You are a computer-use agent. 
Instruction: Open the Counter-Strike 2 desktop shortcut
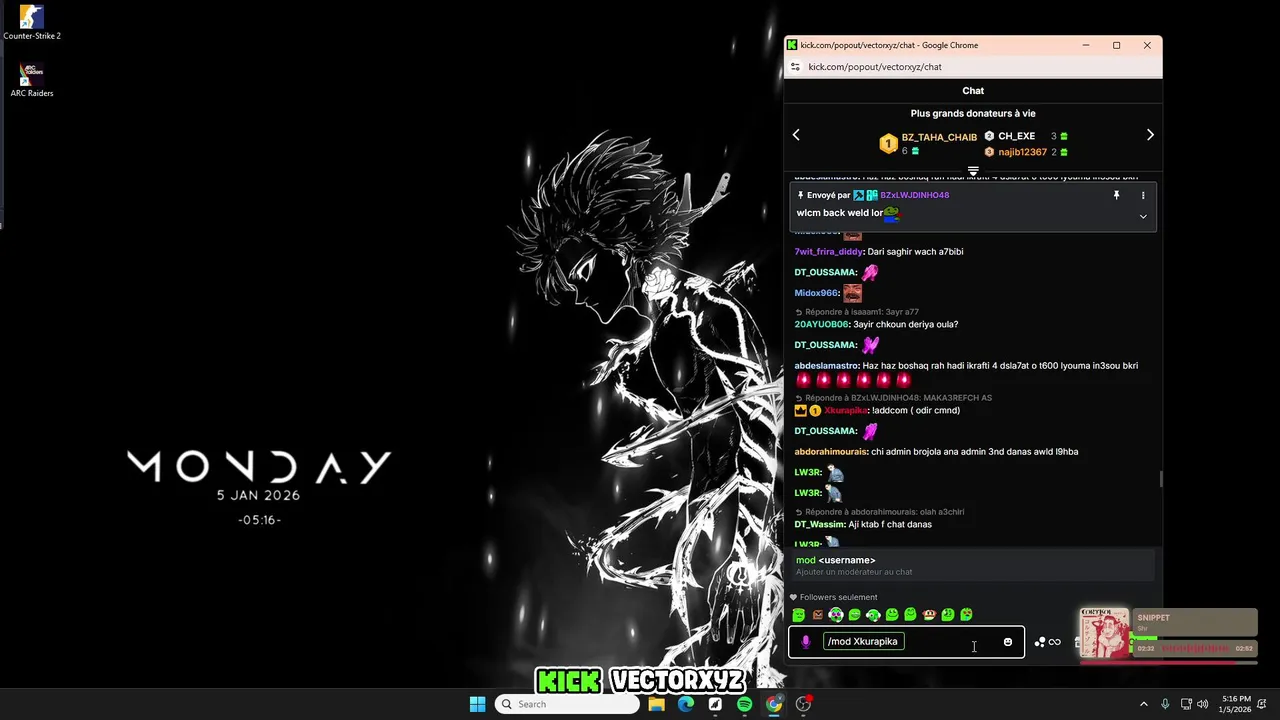coord(32,23)
